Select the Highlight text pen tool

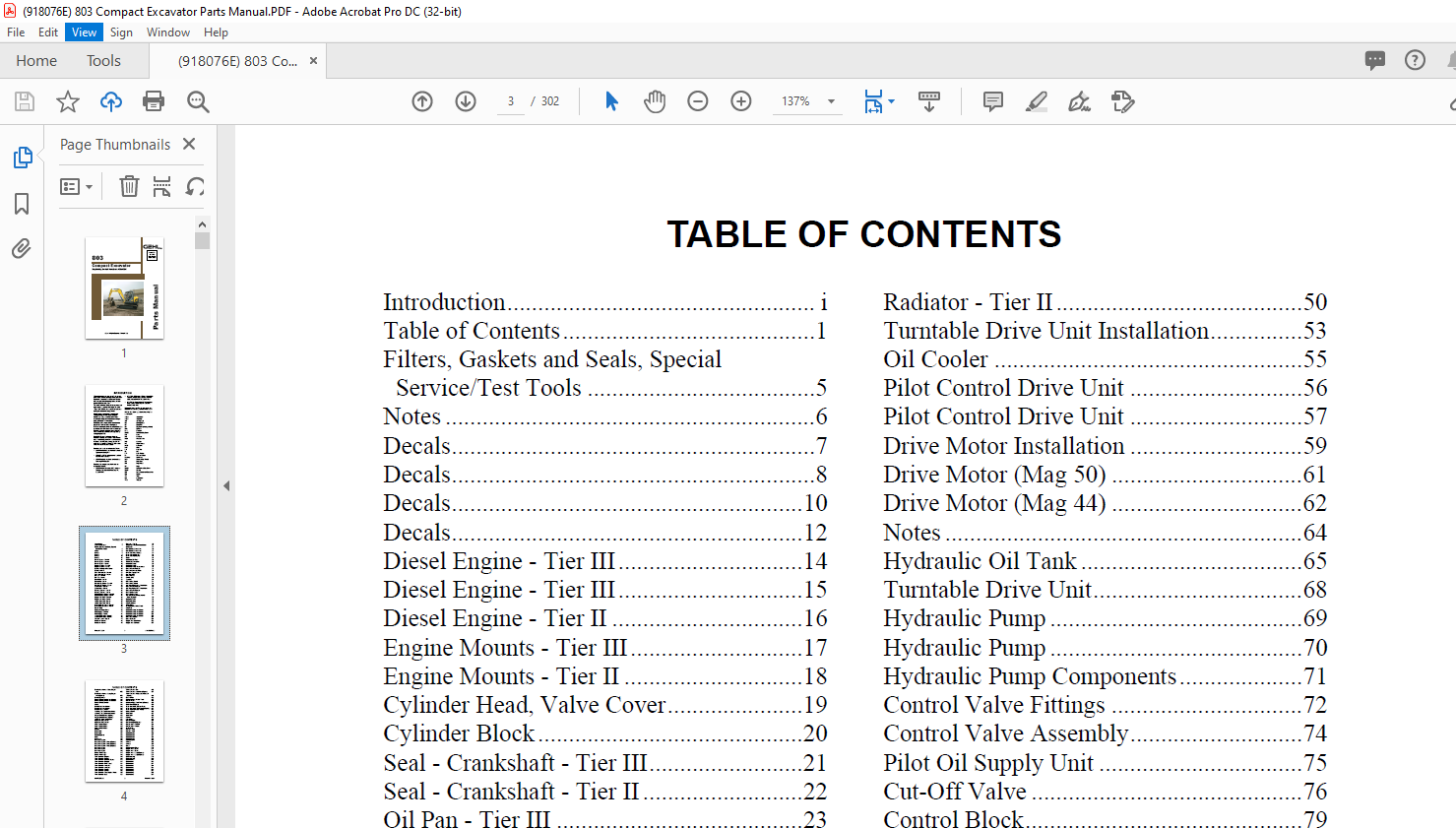tap(1037, 101)
